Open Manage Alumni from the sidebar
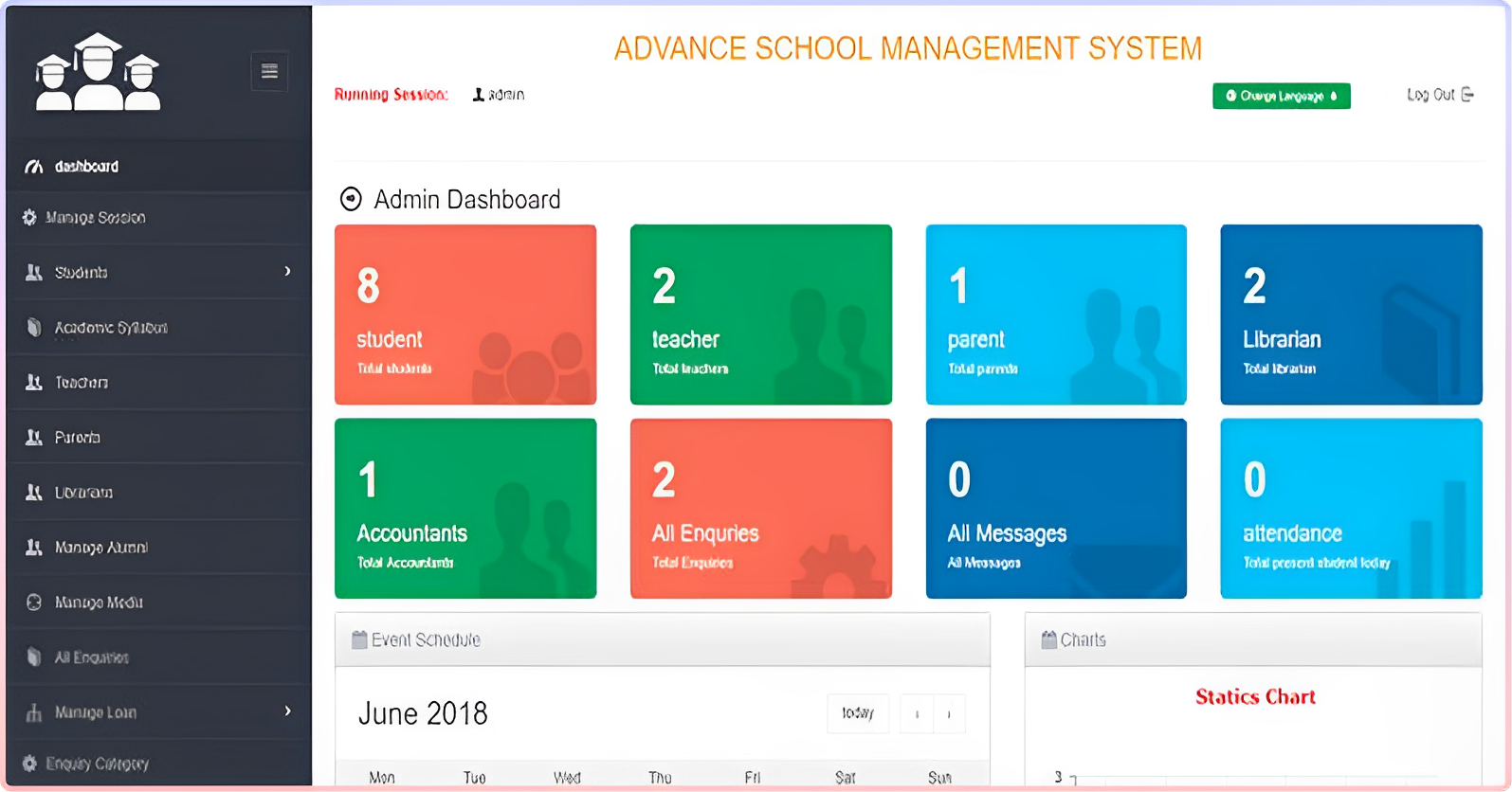Screen dimensions: 1512x792 click(x=100, y=548)
